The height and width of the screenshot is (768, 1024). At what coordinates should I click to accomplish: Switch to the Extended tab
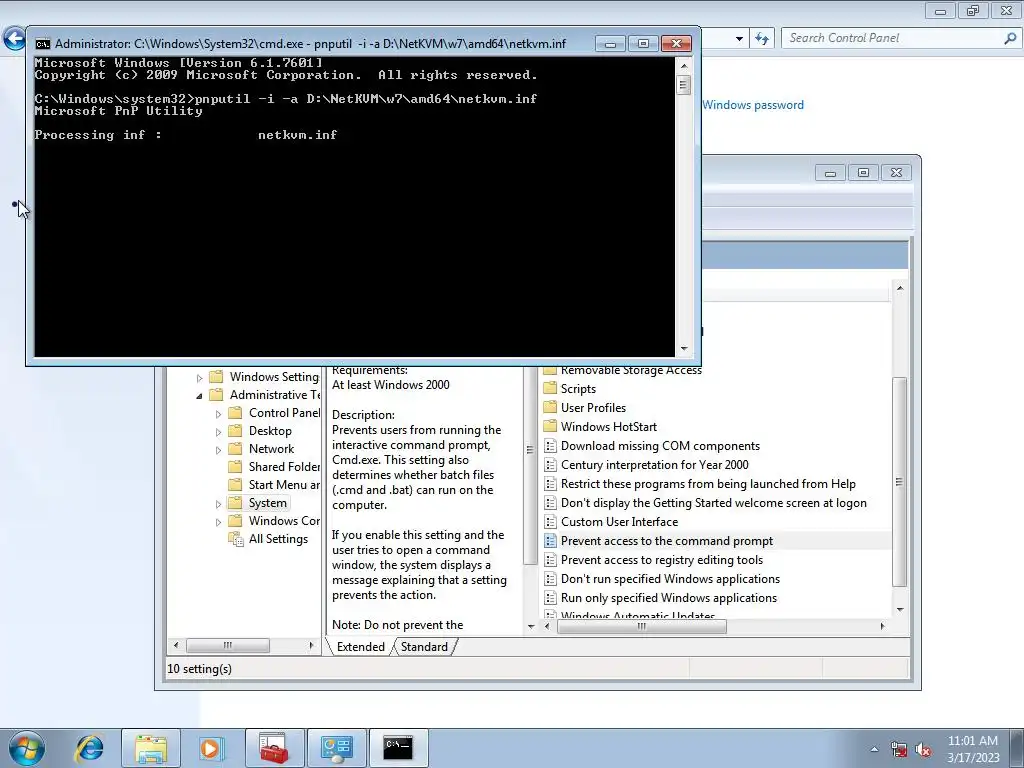[x=360, y=647]
